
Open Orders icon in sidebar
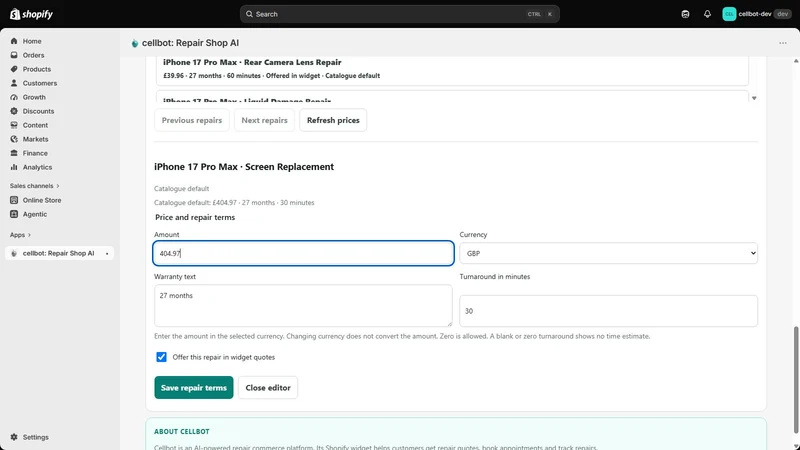(14, 55)
